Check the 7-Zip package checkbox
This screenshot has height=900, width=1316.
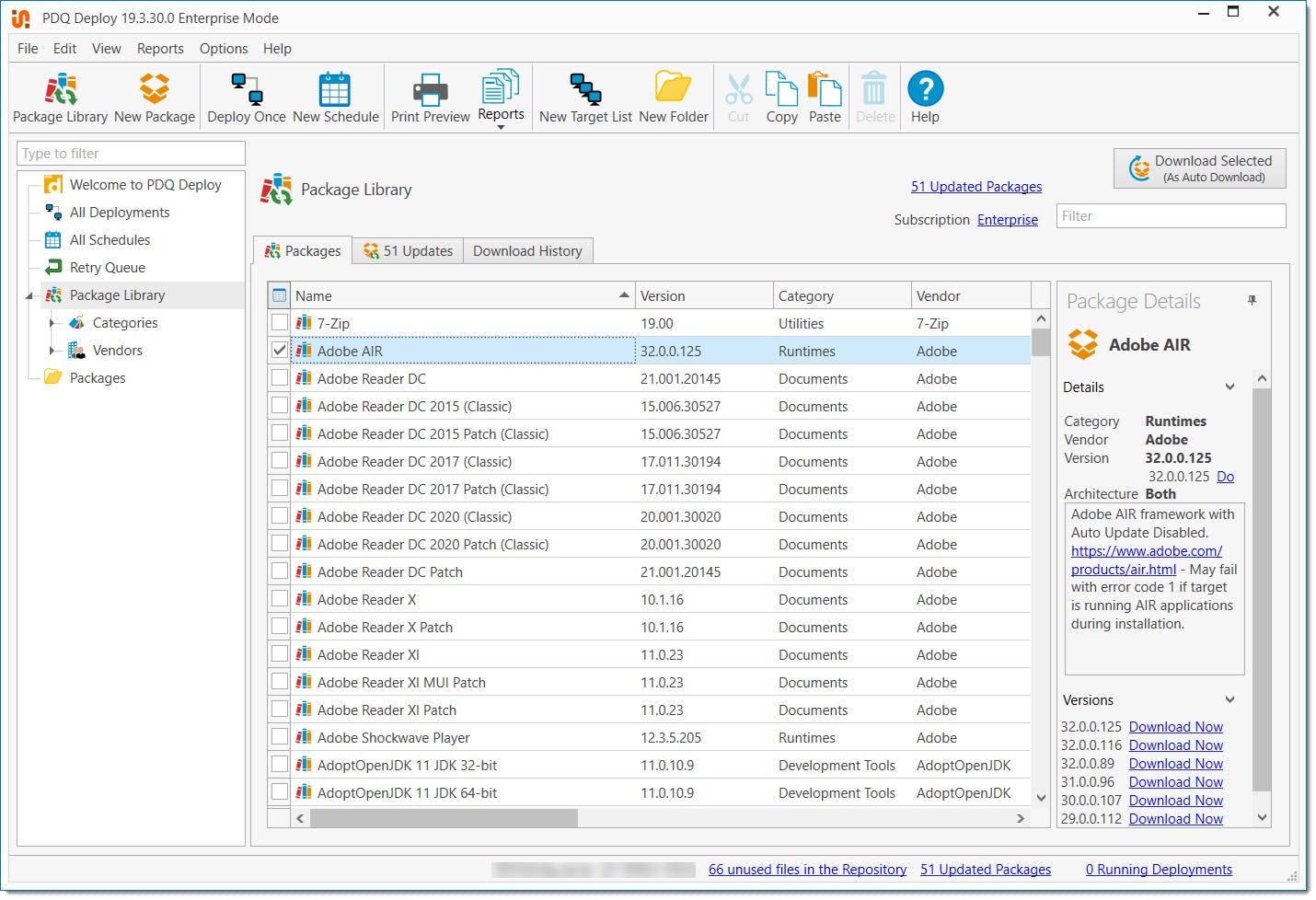click(280, 323)
